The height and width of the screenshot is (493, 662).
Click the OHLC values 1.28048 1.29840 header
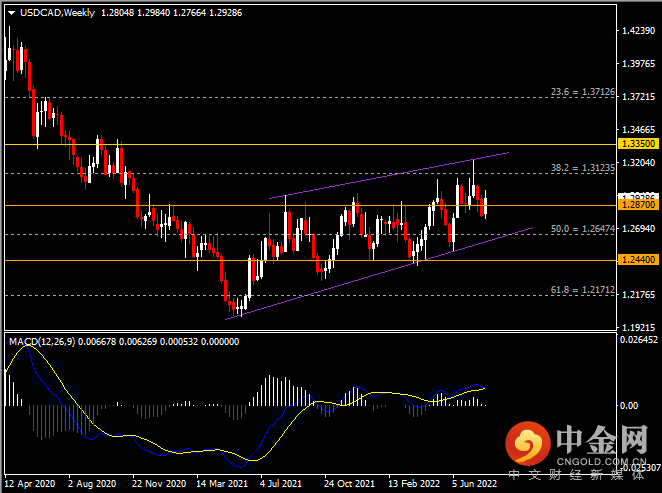pyautogui.click(x=171, y=13)
